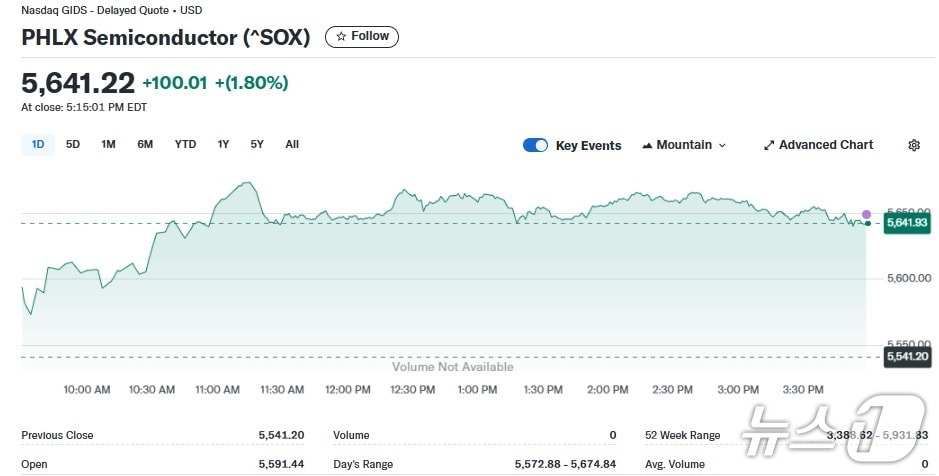Click the expand arrows icon beside Advanced Chart
The image size is (939, 476).
(x=769, y=145)
